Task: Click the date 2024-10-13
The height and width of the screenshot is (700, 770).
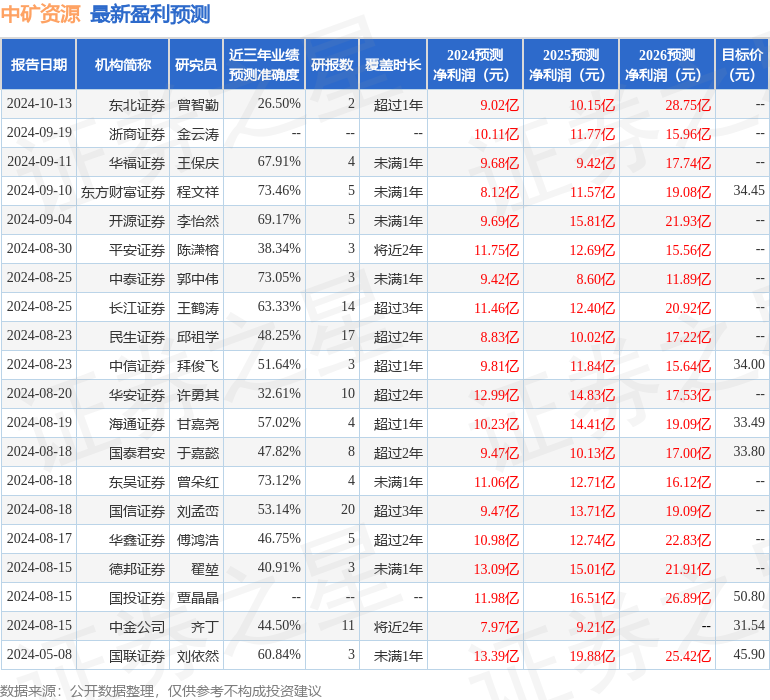Action: [39, 103]
